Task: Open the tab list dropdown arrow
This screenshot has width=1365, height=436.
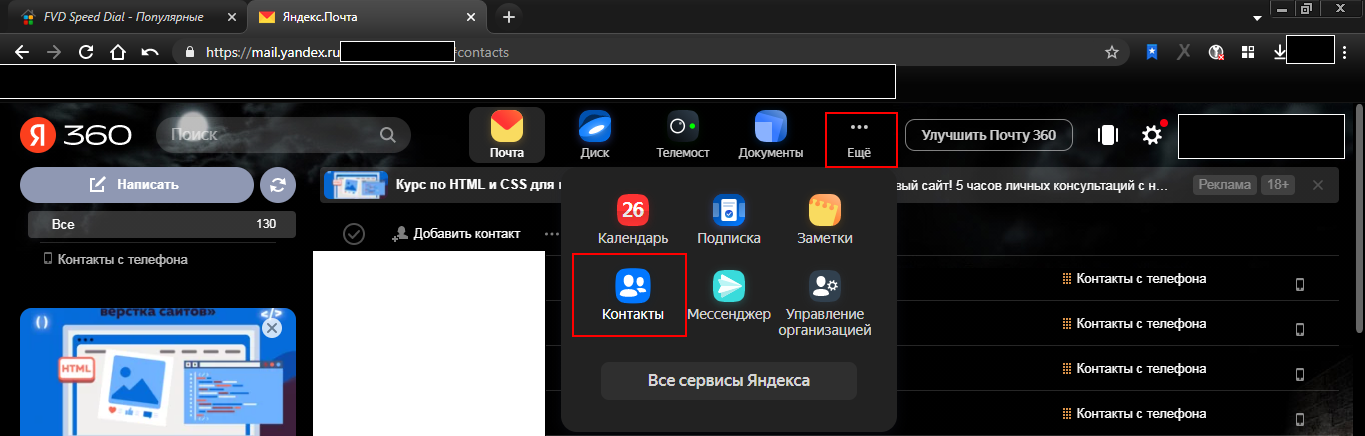Action: point(1257,18)
